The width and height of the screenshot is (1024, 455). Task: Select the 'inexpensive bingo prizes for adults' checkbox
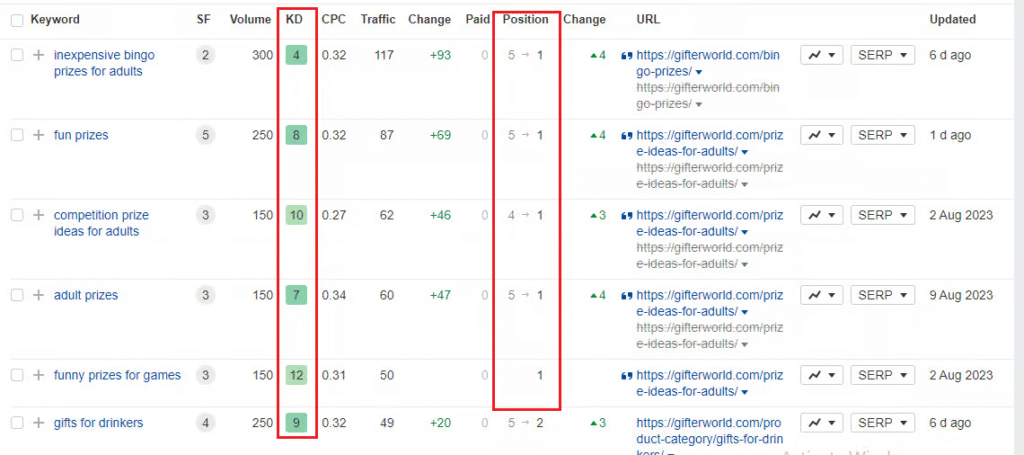[17, 55]
